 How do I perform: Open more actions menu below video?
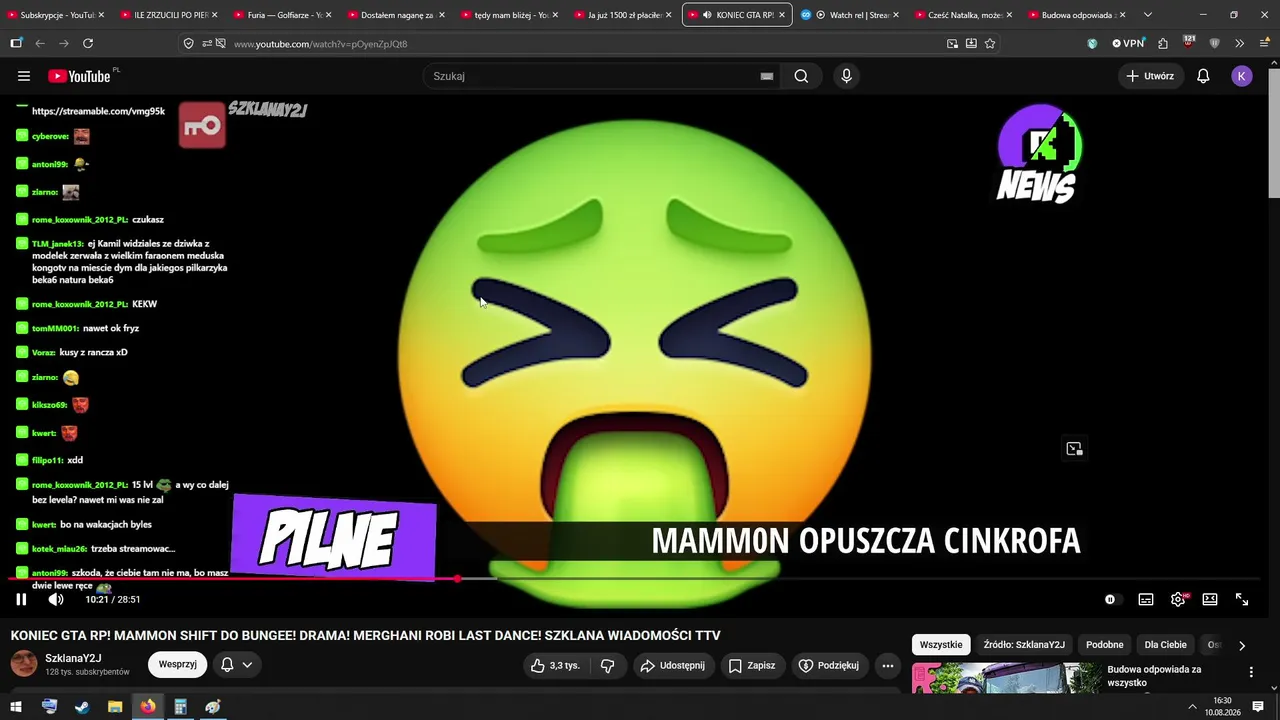tap(887, 665)
